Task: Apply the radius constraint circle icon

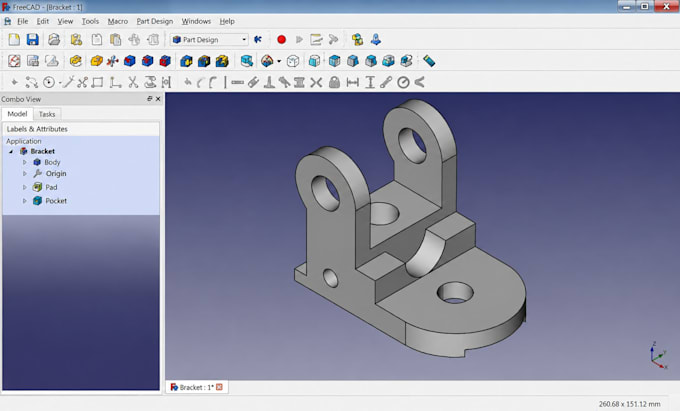Action: [403, 82]
